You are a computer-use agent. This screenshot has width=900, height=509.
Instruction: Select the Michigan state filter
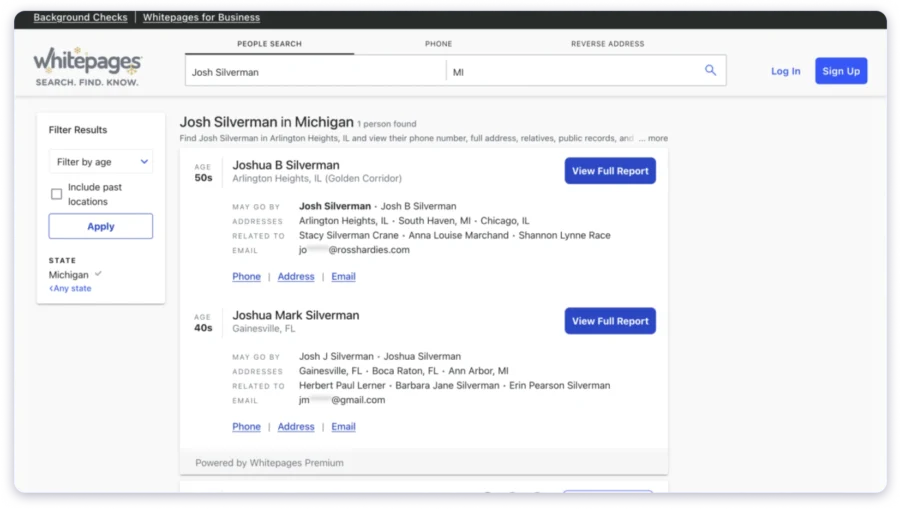click(x=69, y=275)
